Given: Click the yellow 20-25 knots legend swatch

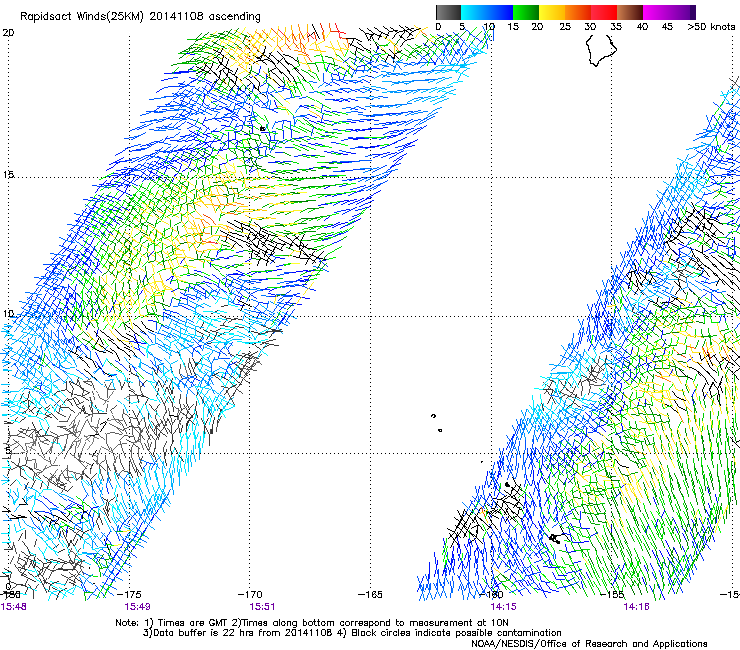Looking at the screenshot, I should click(552, 12).
